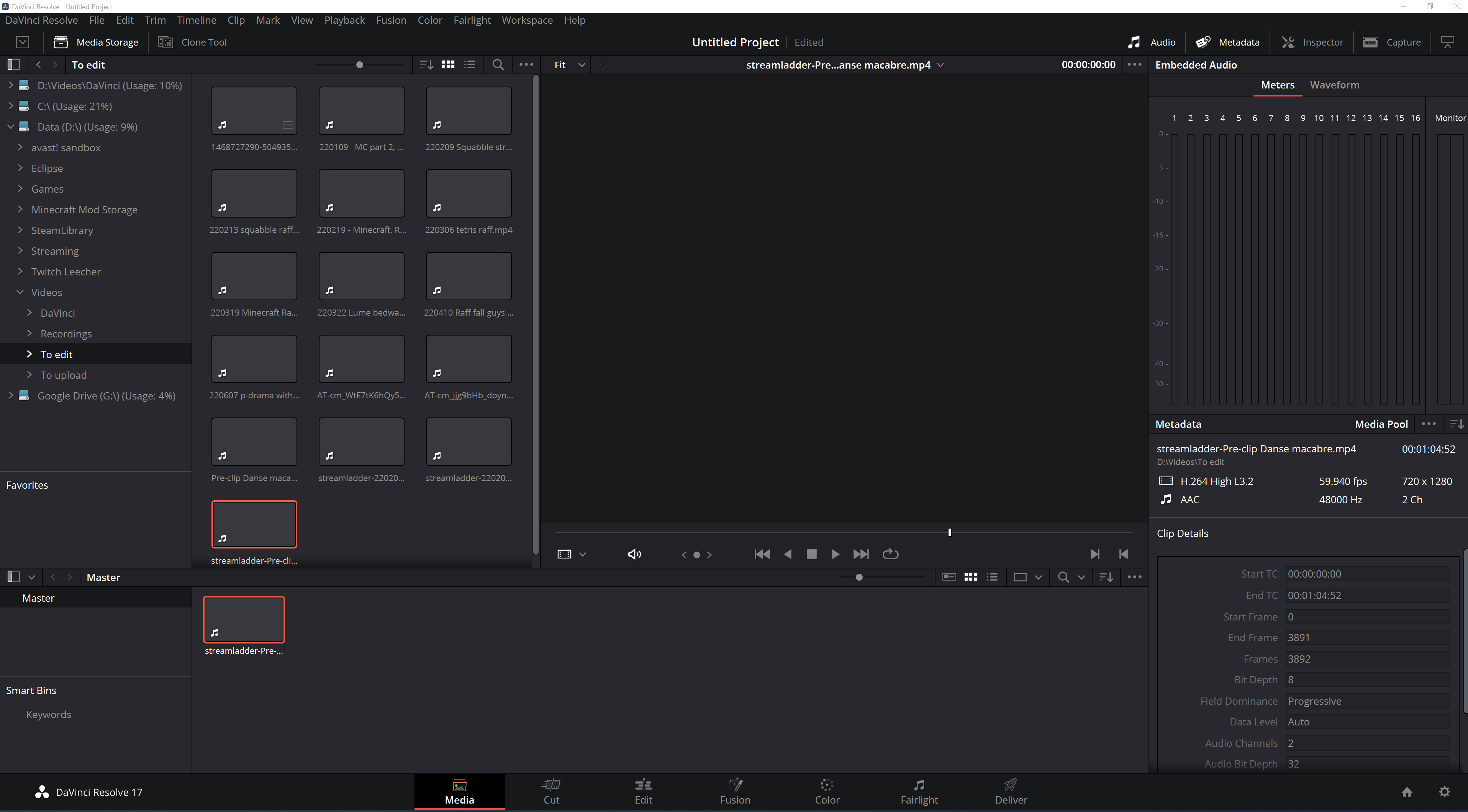Screen dimensions: 1468x812
Task: Switch to Waveform tab
Action: pos(1335,85)
